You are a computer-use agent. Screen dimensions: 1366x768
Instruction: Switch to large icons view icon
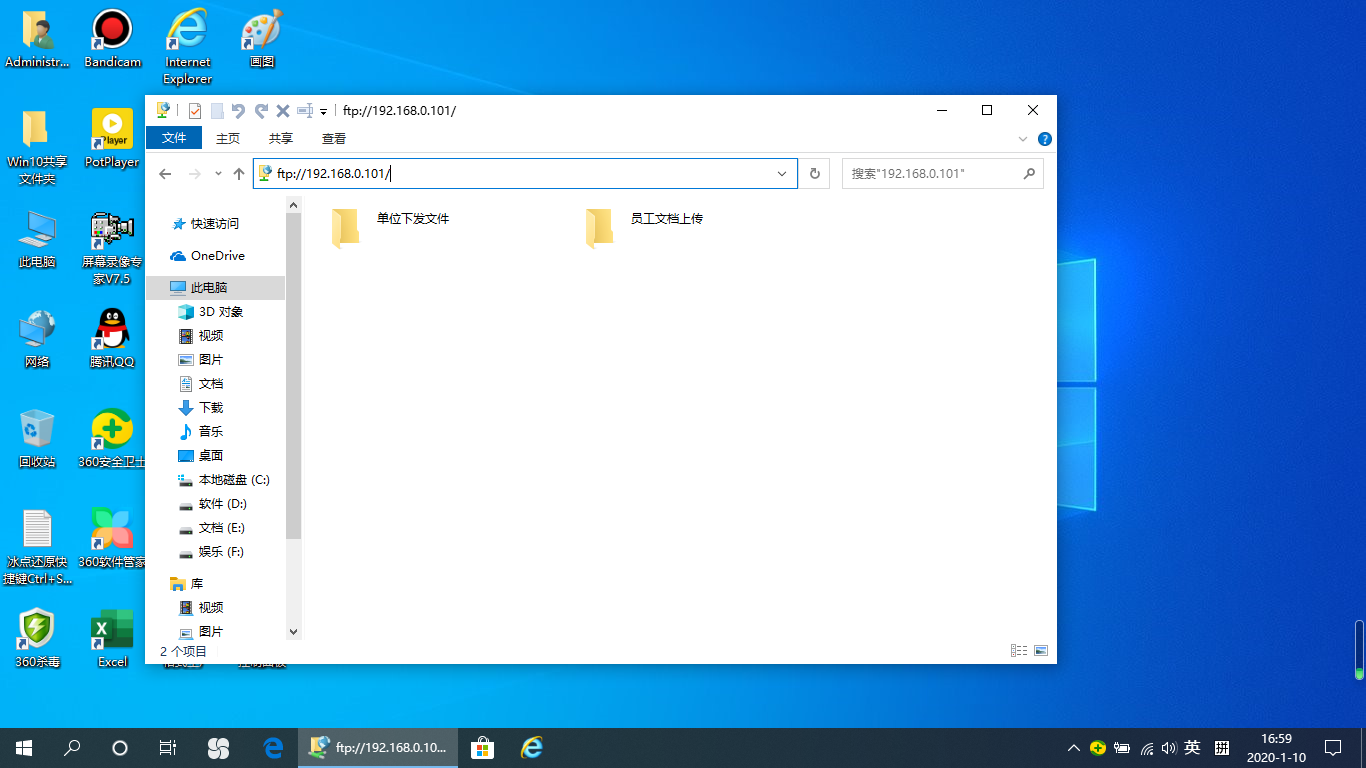pyautogui.click(x=1041, y=650)
